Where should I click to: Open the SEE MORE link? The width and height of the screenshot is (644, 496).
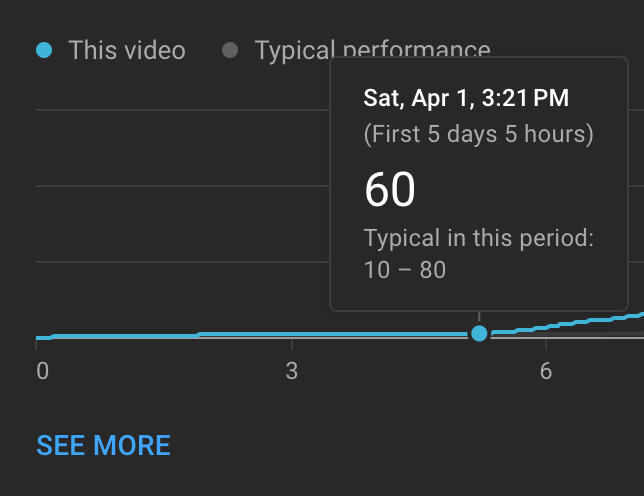pyautogui.click(x=103, y=445)
